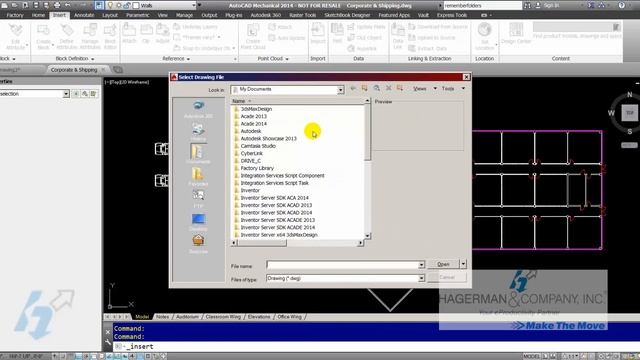The height and width of the screenshot is (360, 640).
Task: Click the arrow beside the Open button
Action: [x=463, y=264]
